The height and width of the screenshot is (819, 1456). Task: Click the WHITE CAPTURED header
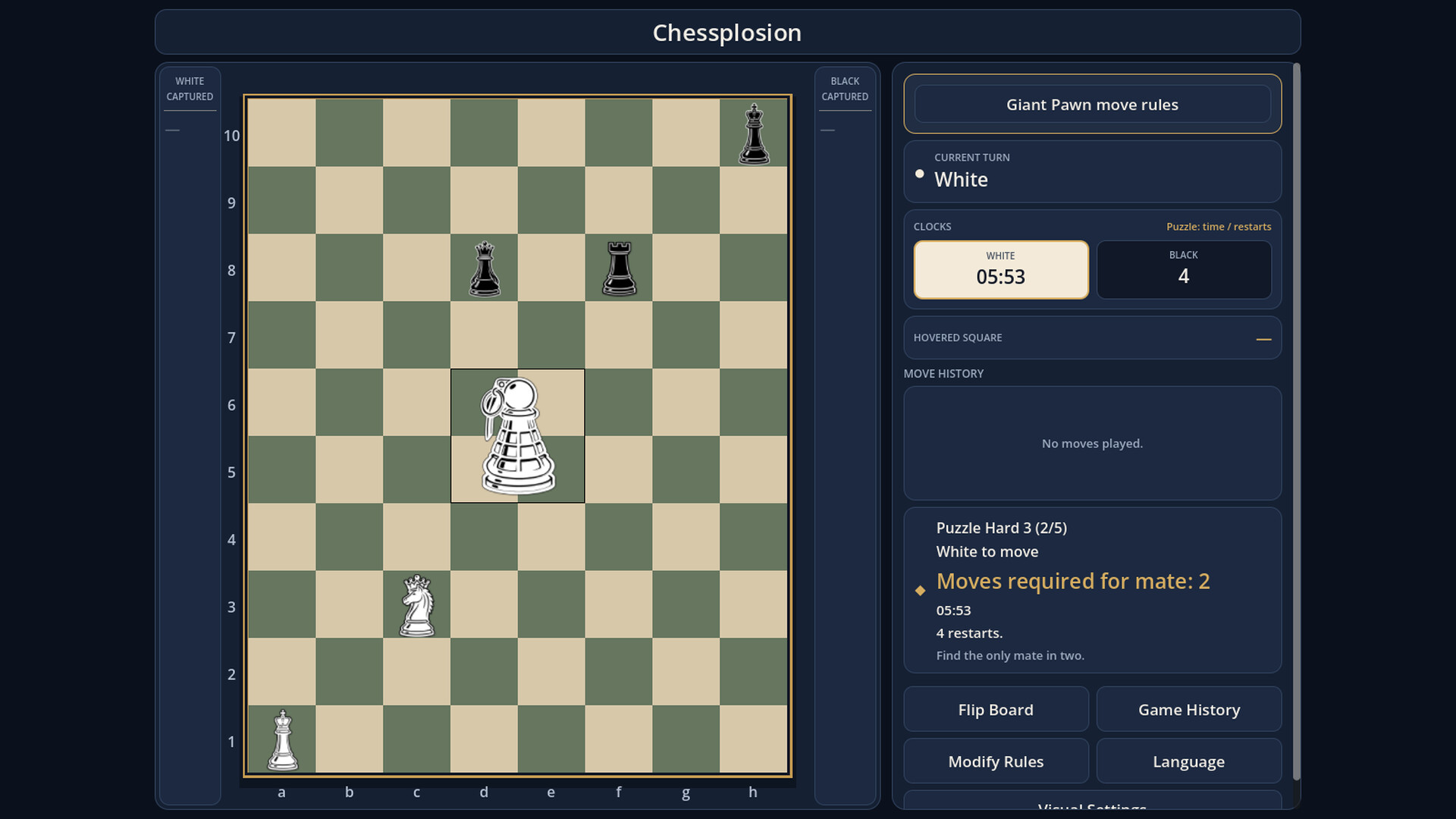tap(190, 89)
